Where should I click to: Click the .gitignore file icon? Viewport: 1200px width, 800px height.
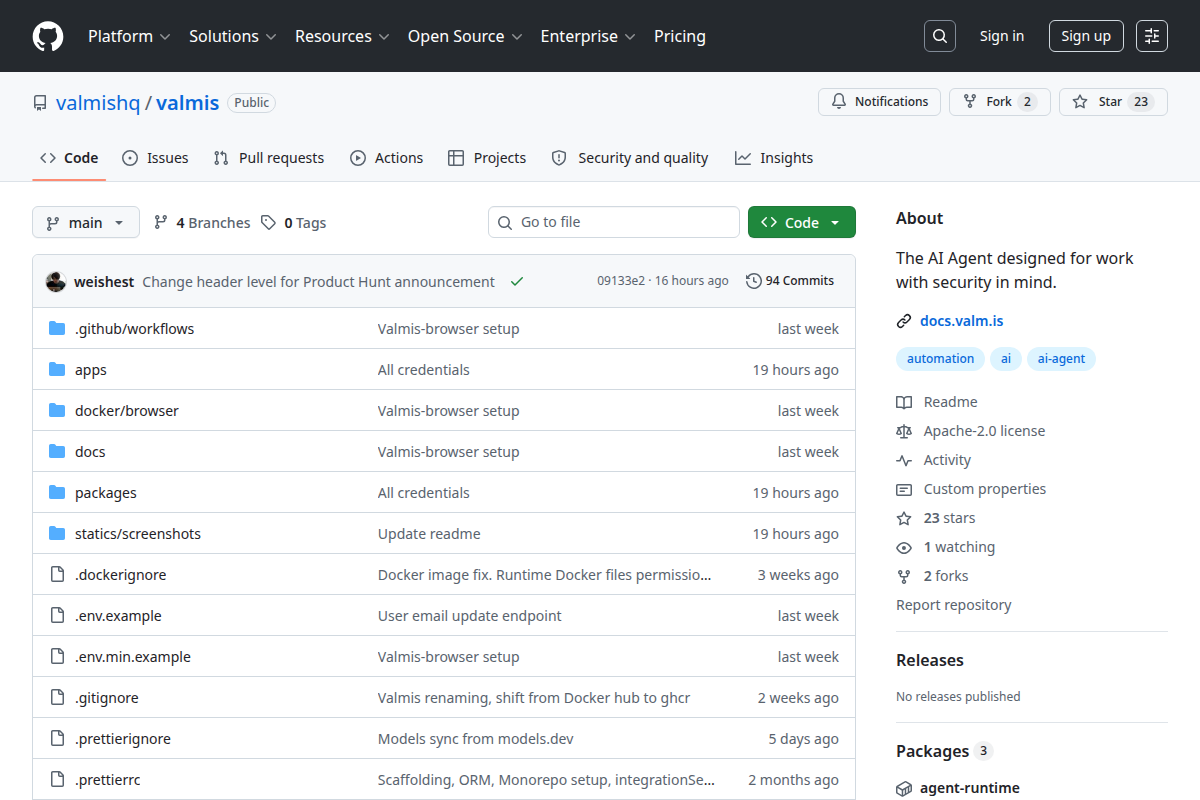point(57,697)
